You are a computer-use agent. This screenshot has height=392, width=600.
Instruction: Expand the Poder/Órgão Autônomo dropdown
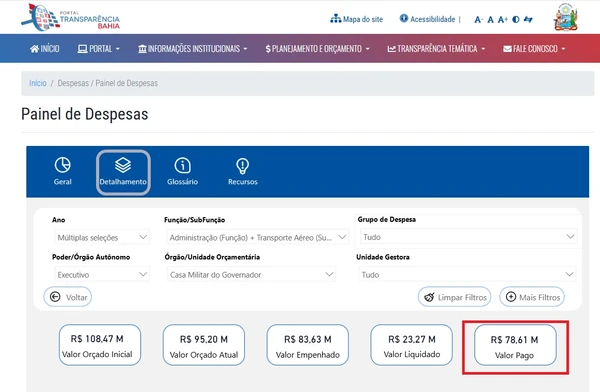[x=102, y=274]
